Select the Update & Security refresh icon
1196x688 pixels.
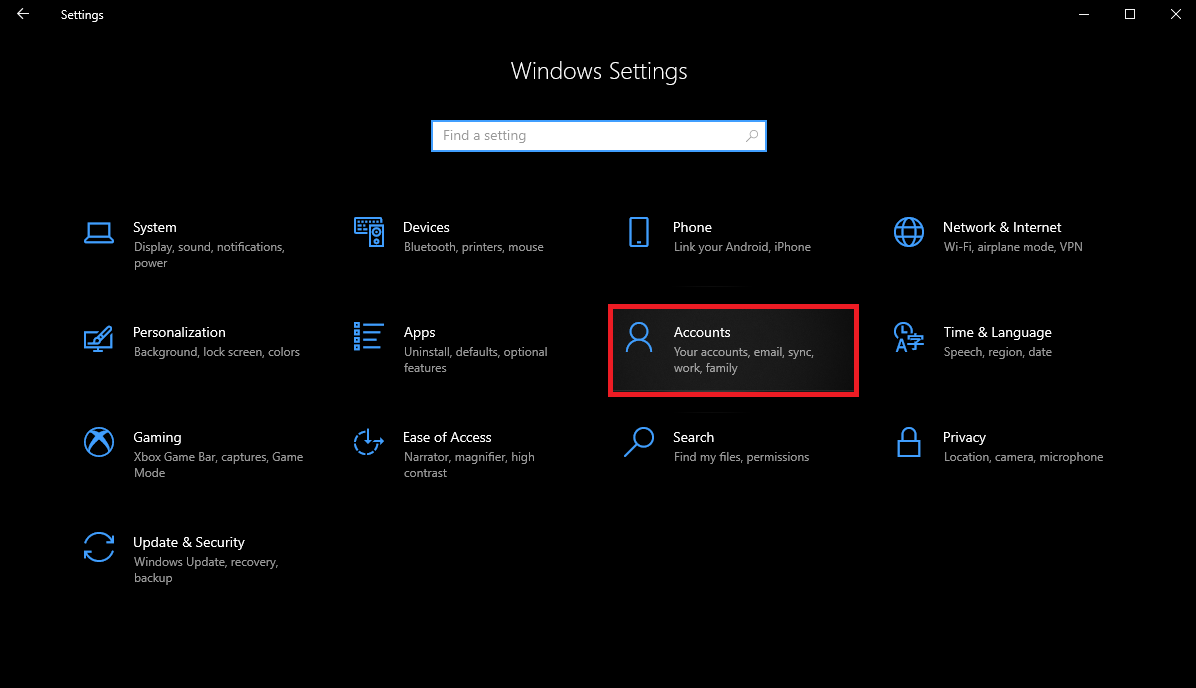pyautogui.click(x=99, y=547)
